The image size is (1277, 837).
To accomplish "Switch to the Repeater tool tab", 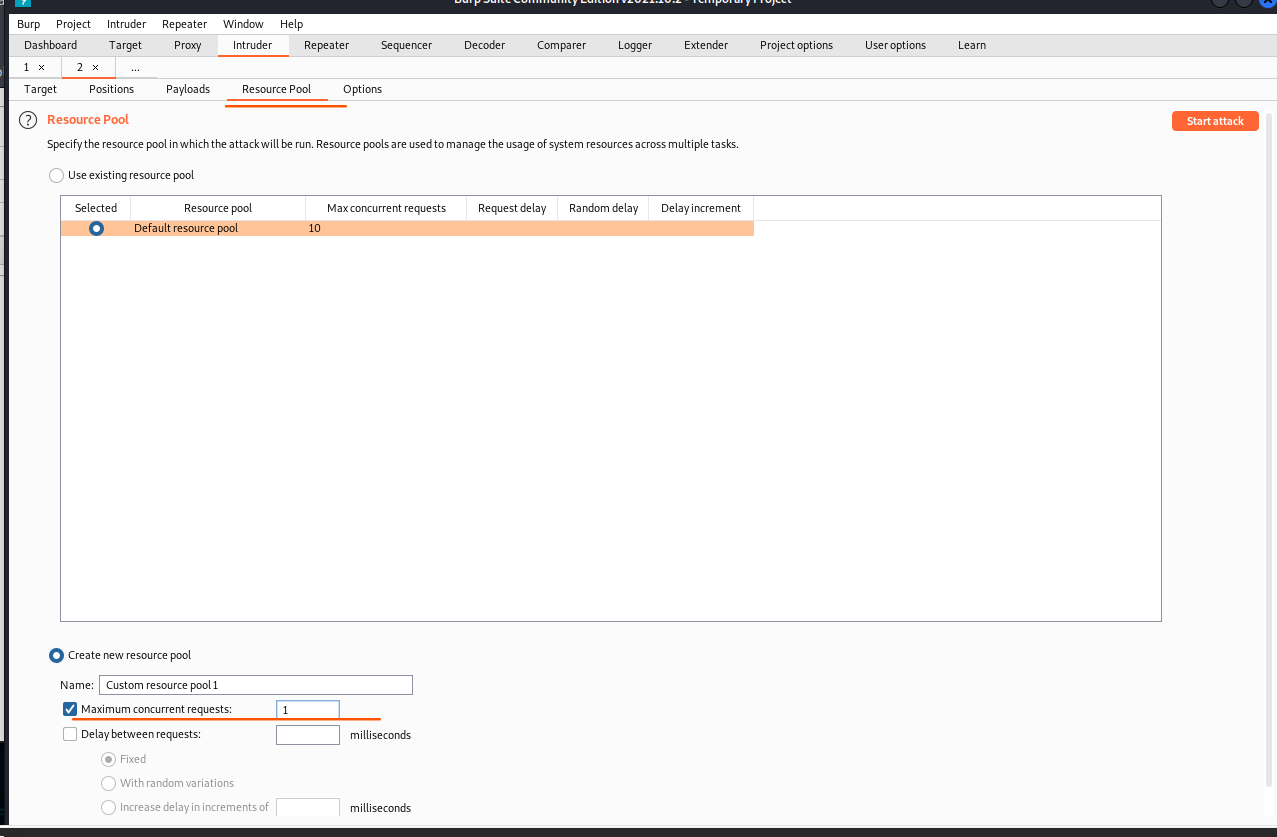I will [326, 45].
